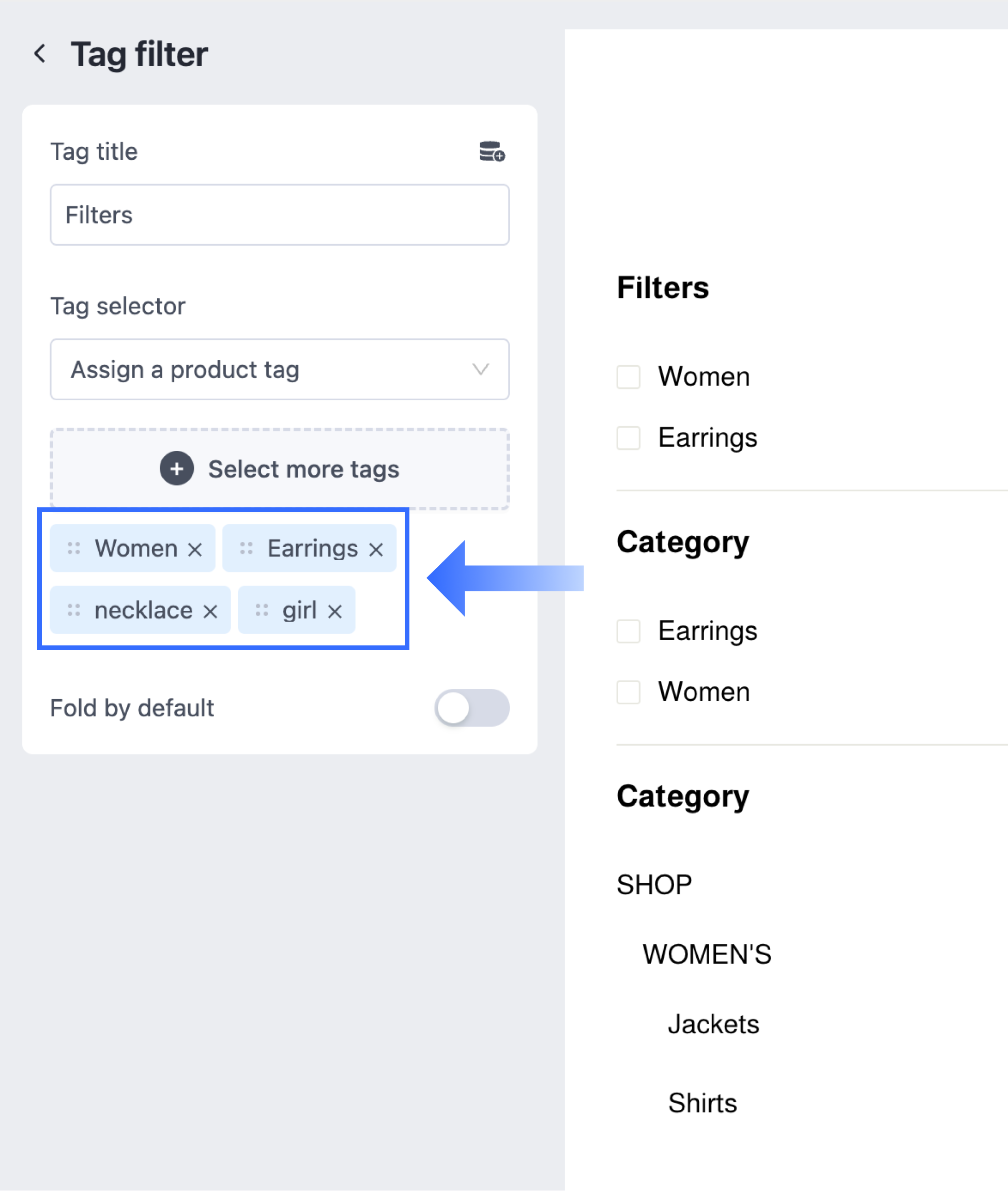The height and width of the screenshot is (1191, 1008).
Task: Open the Shirts category link
Action: [x=702, y=1103]
